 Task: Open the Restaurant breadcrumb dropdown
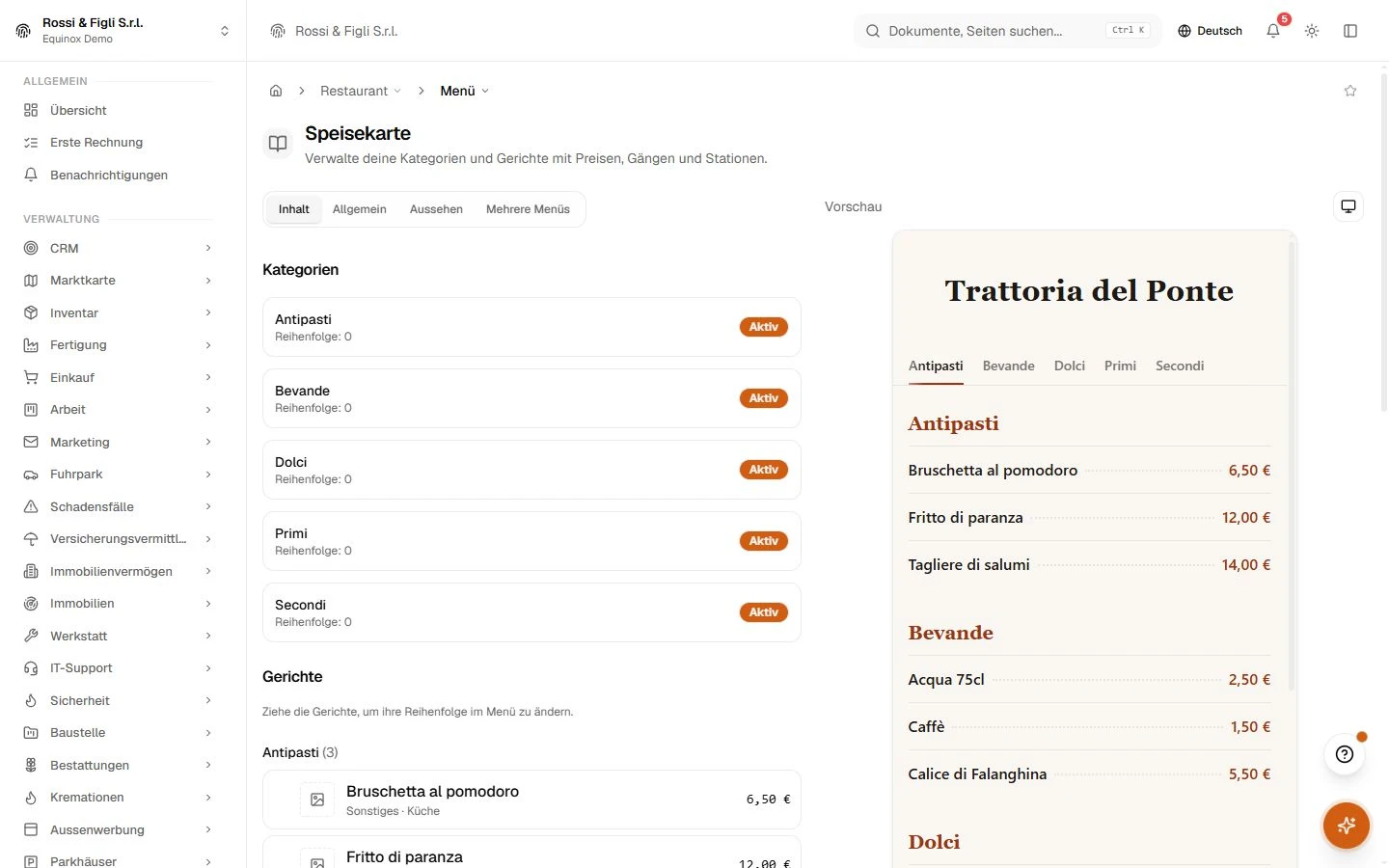click(x=360, y=91)
